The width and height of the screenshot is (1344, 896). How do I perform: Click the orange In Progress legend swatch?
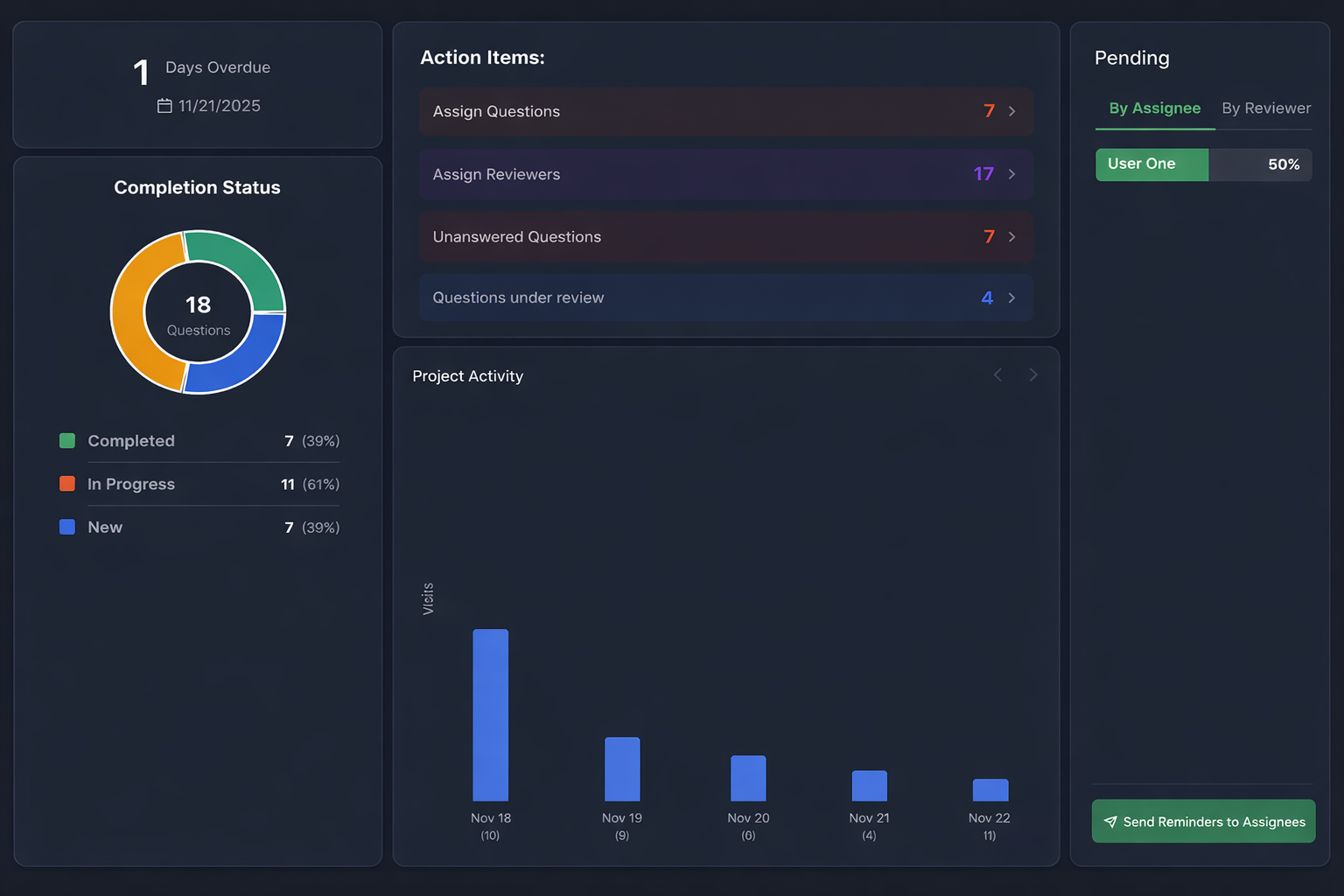[x=66, y=484]
